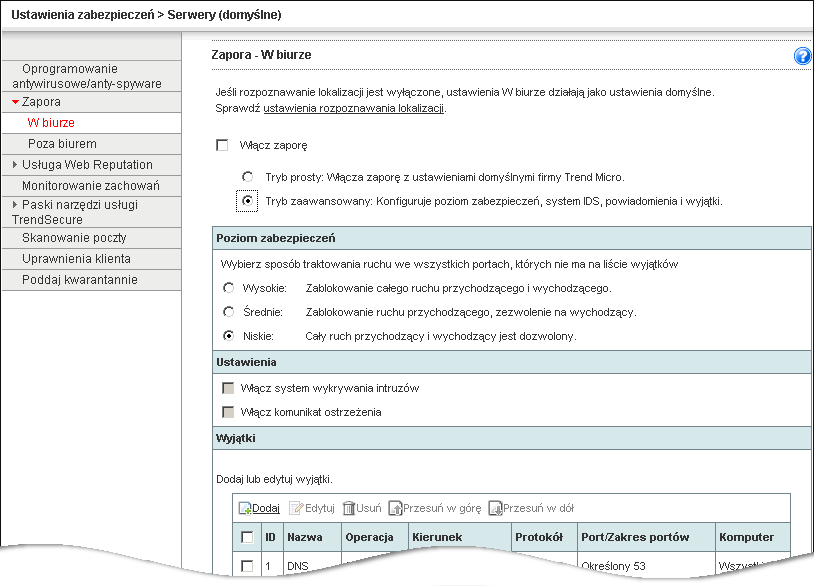814x586 pixels.
Task: Tick the DNS exception row checkbox
Action: click(x=247, y=566)
